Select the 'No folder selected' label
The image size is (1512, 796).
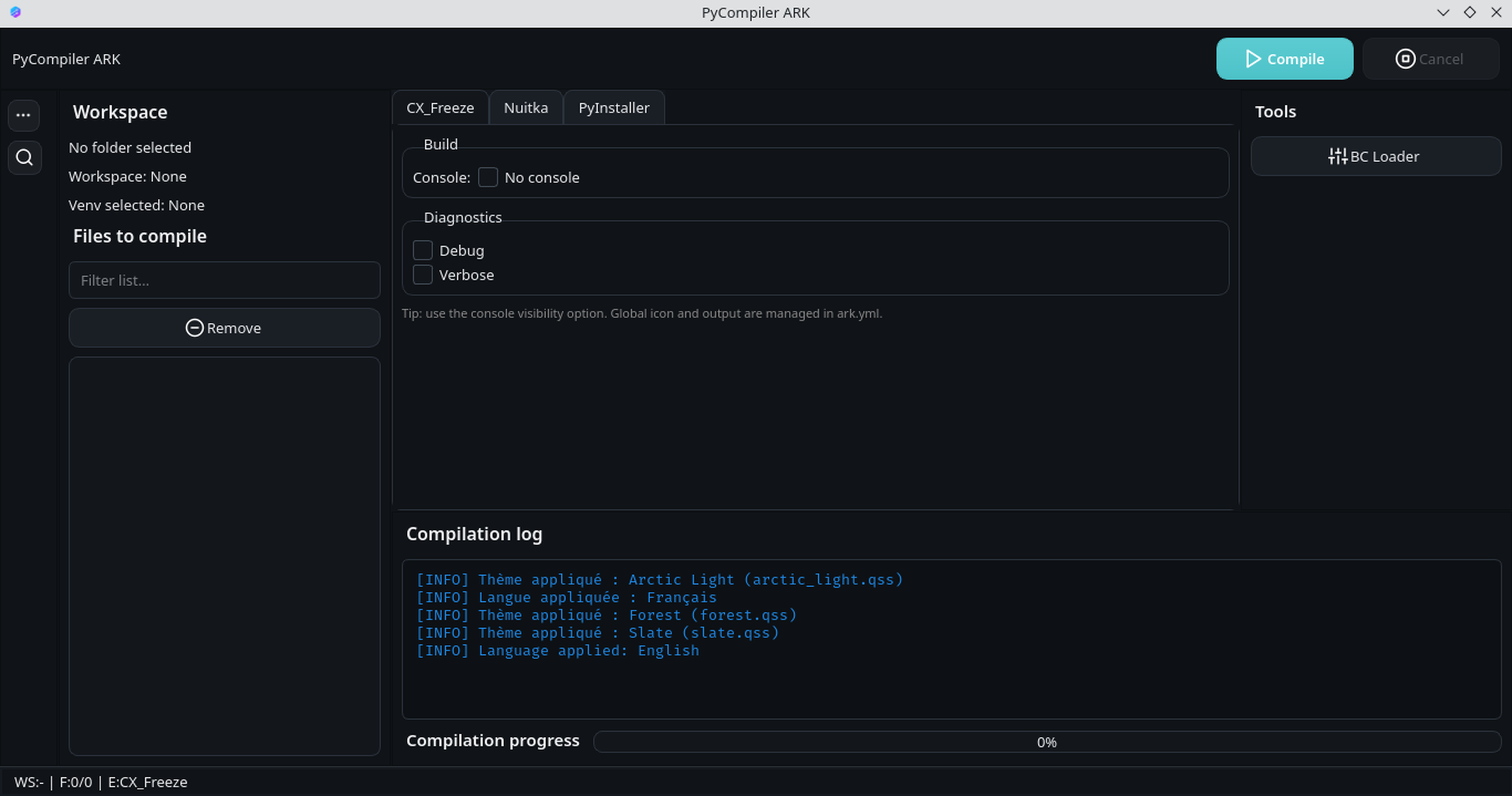coord(130,147)
